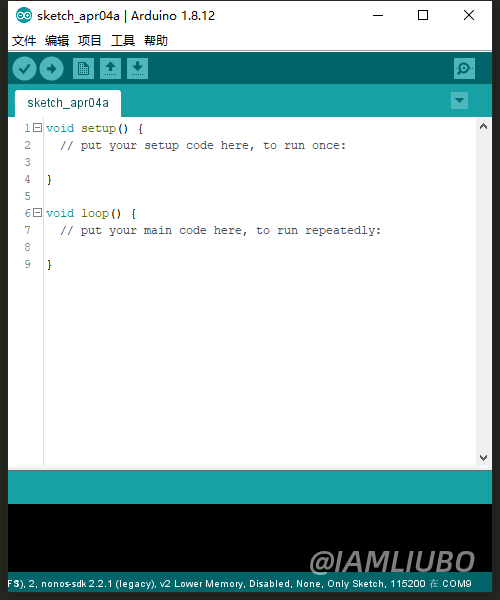Click the editor scrollbar down arrow
500x600 pixels.
click(x=484, y=458)
